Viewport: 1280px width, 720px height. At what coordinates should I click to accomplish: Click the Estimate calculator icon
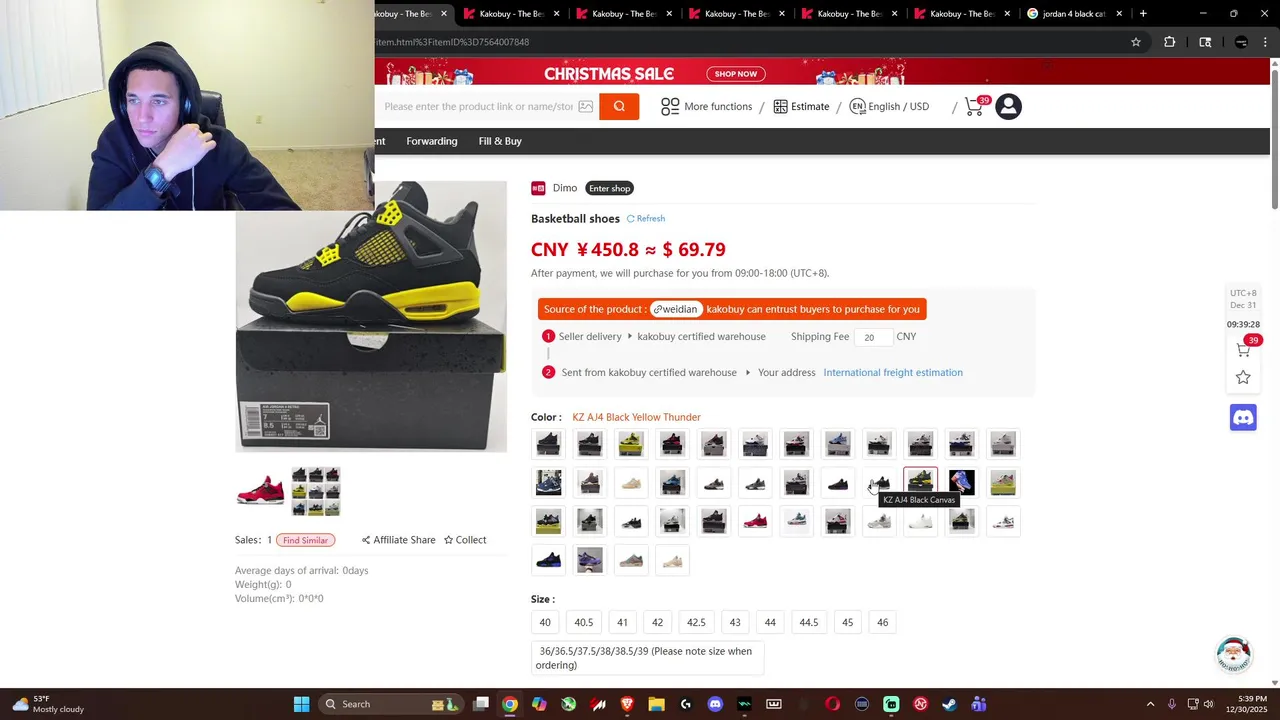coord(780,106)
